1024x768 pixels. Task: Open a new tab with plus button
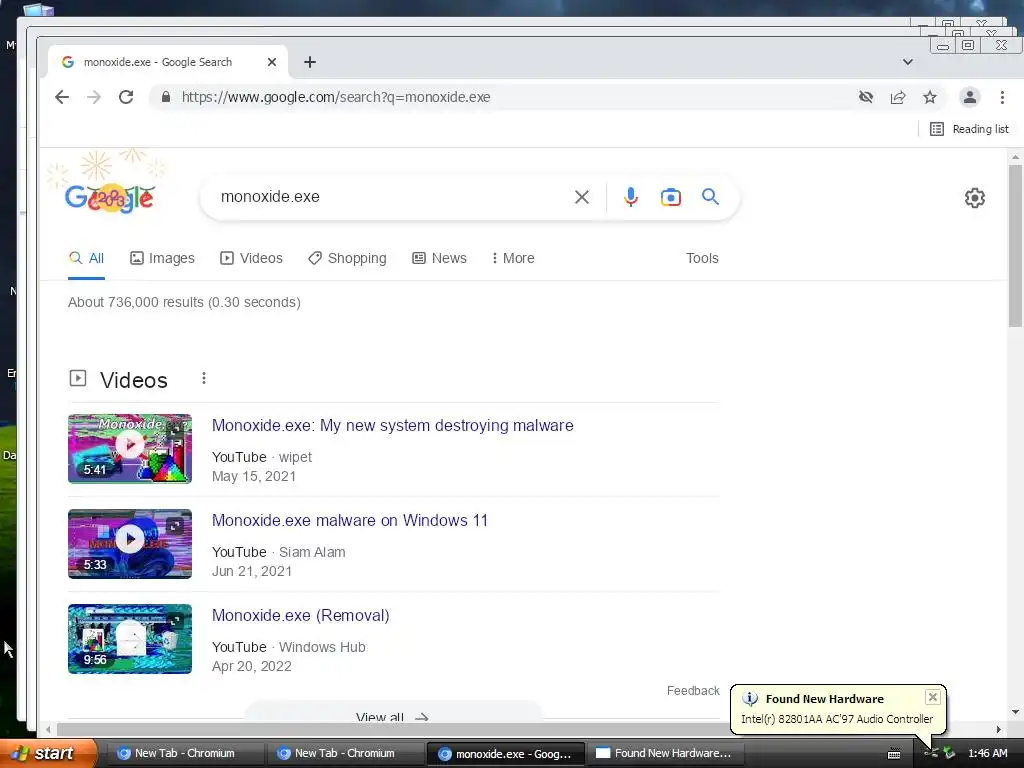pyautogui.click(x=310, y=62)
